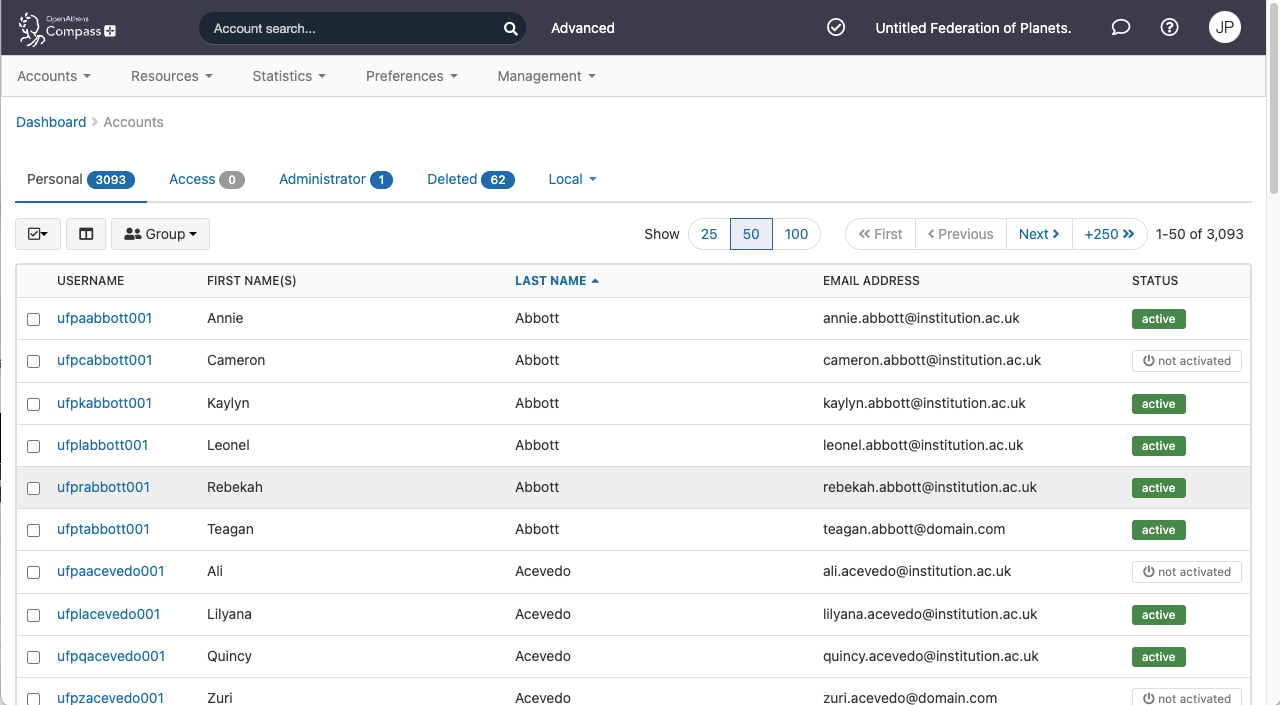The height and width of the screenshot is (705, 1280).
Task: Tick the checkbox for ufpaabbott001
Action: (x=34, y=319)
